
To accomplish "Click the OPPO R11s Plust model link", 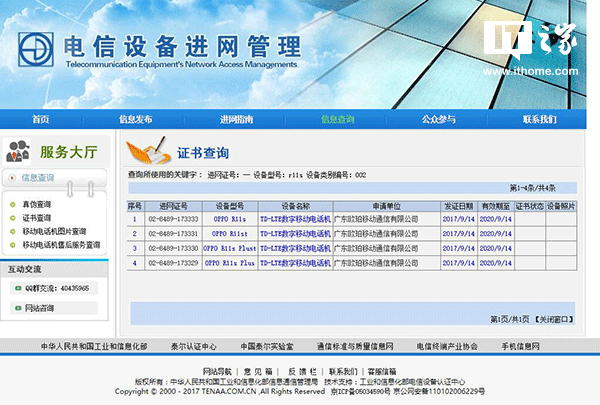I will coord(230,247).
